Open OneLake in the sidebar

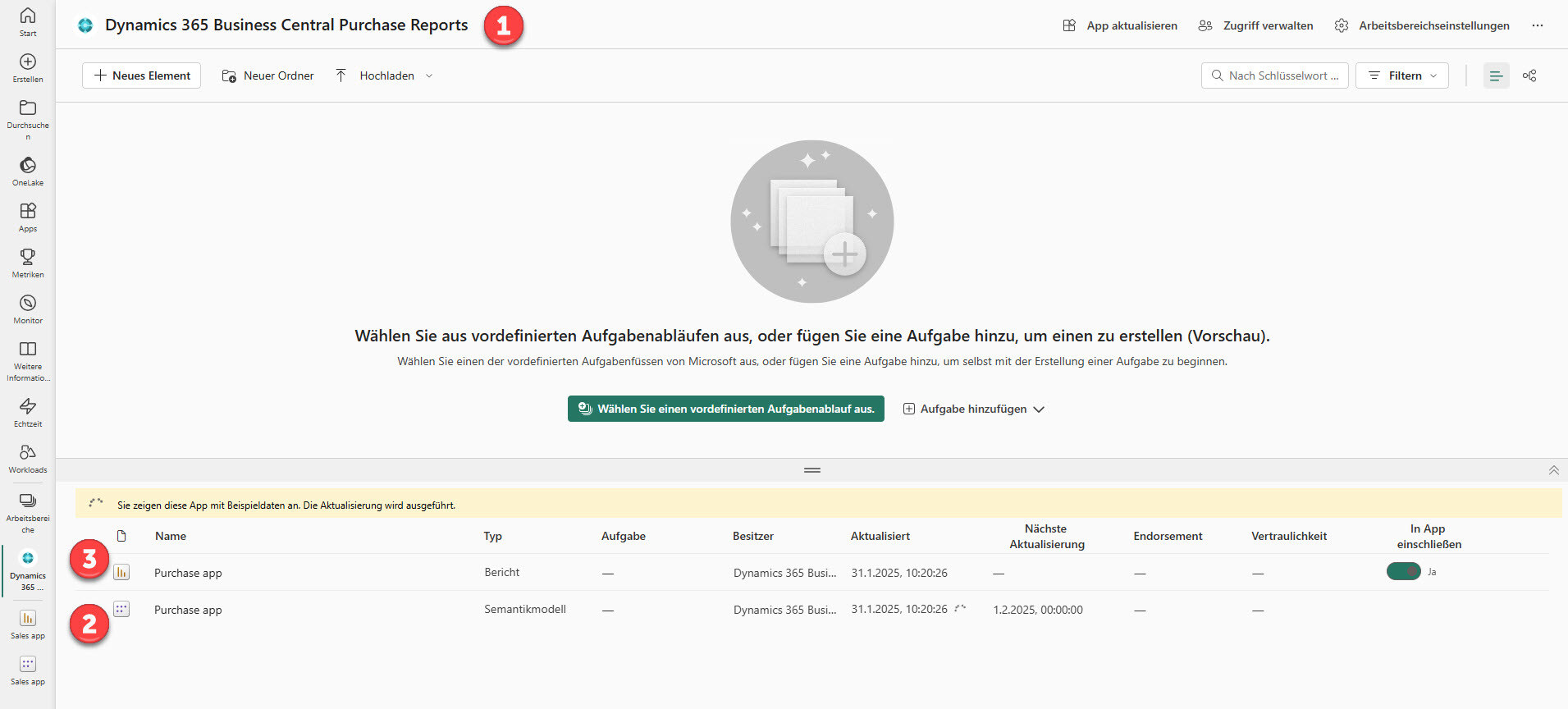[x=28, y=171]
